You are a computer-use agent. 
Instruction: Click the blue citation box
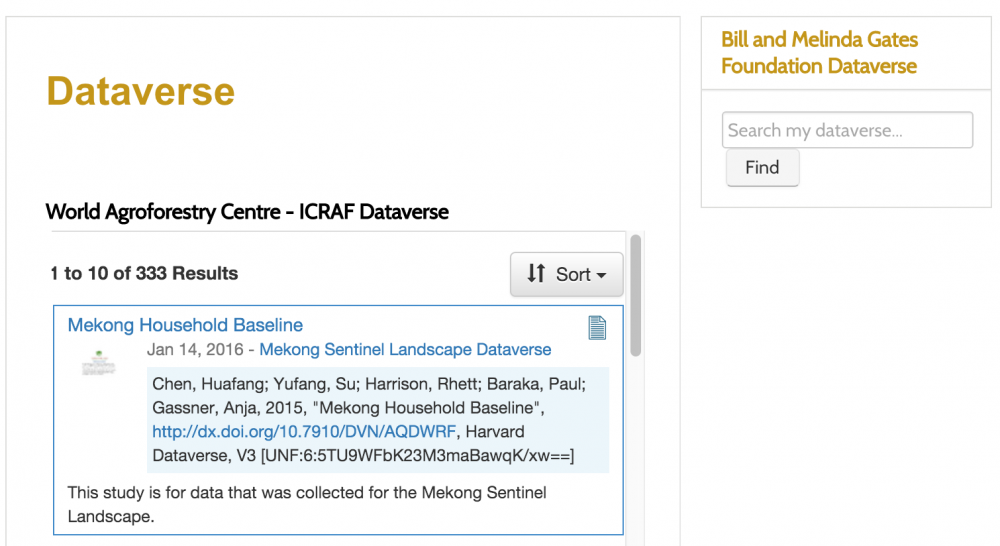click(378, 420)
